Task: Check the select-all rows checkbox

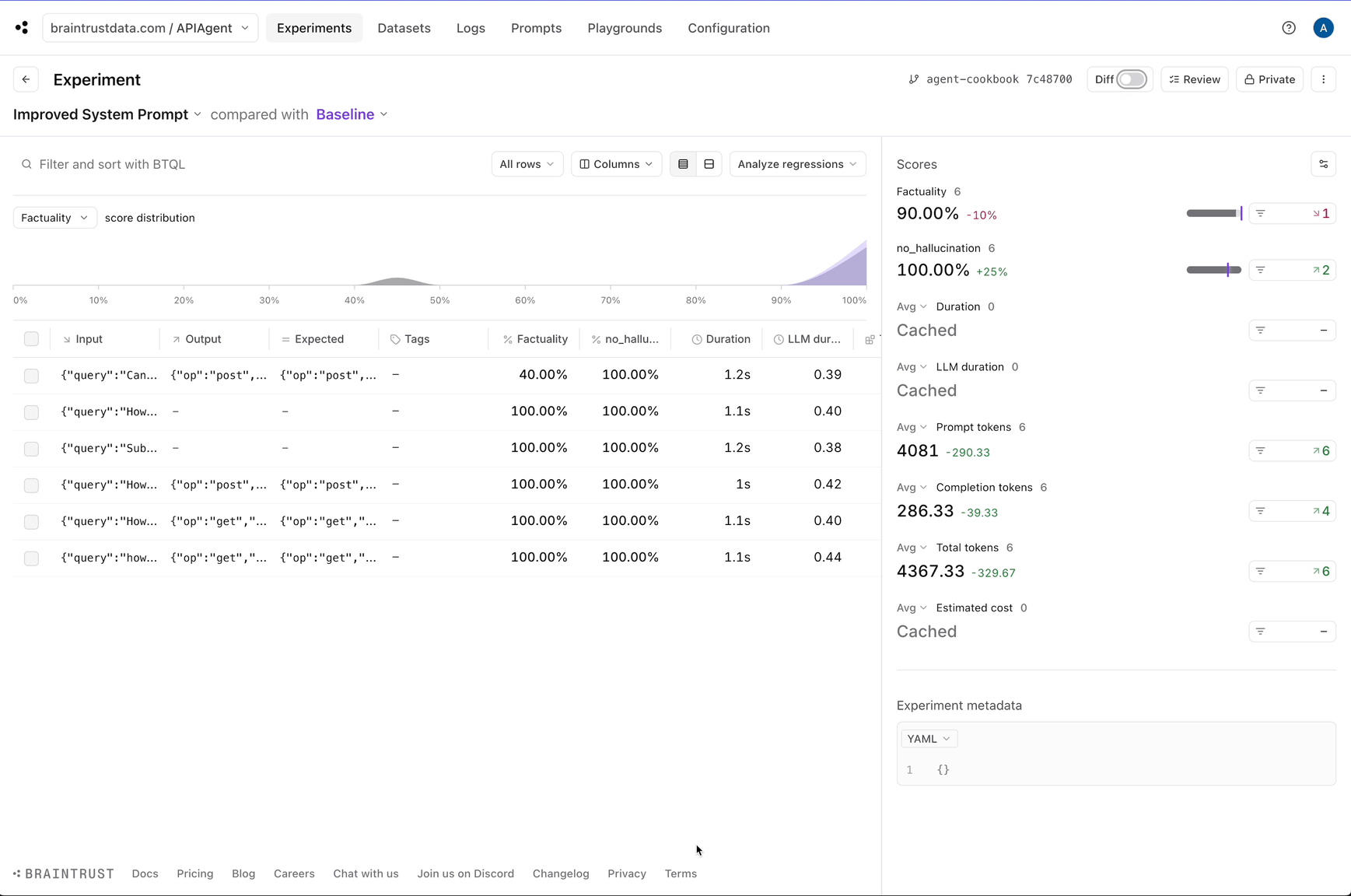Action: point(31,339)
